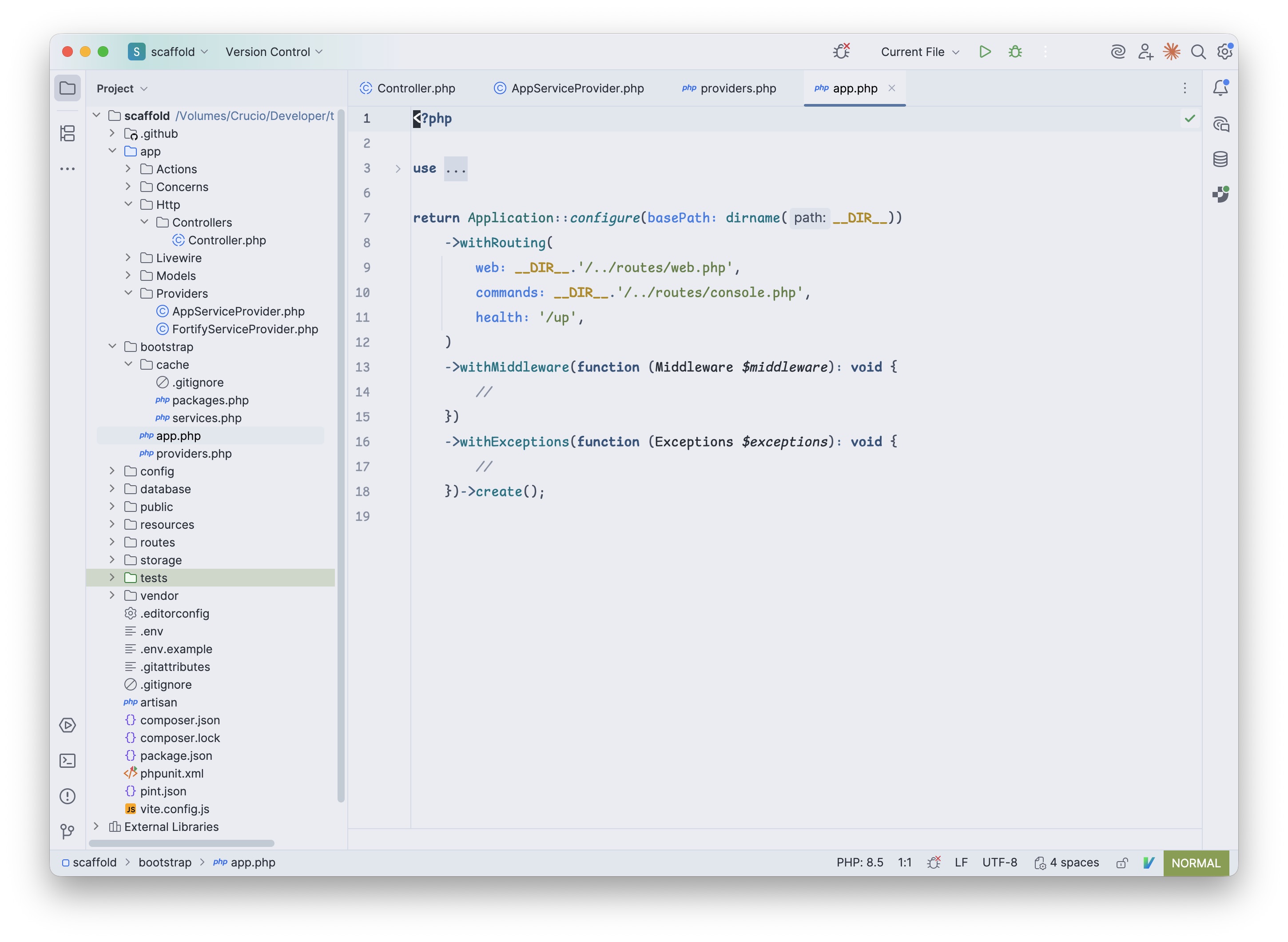The height and width of the screenshot is (942, 1288).
Task: Open the Database tool window
Action: pyautogui.click(x=1220, y=159)
